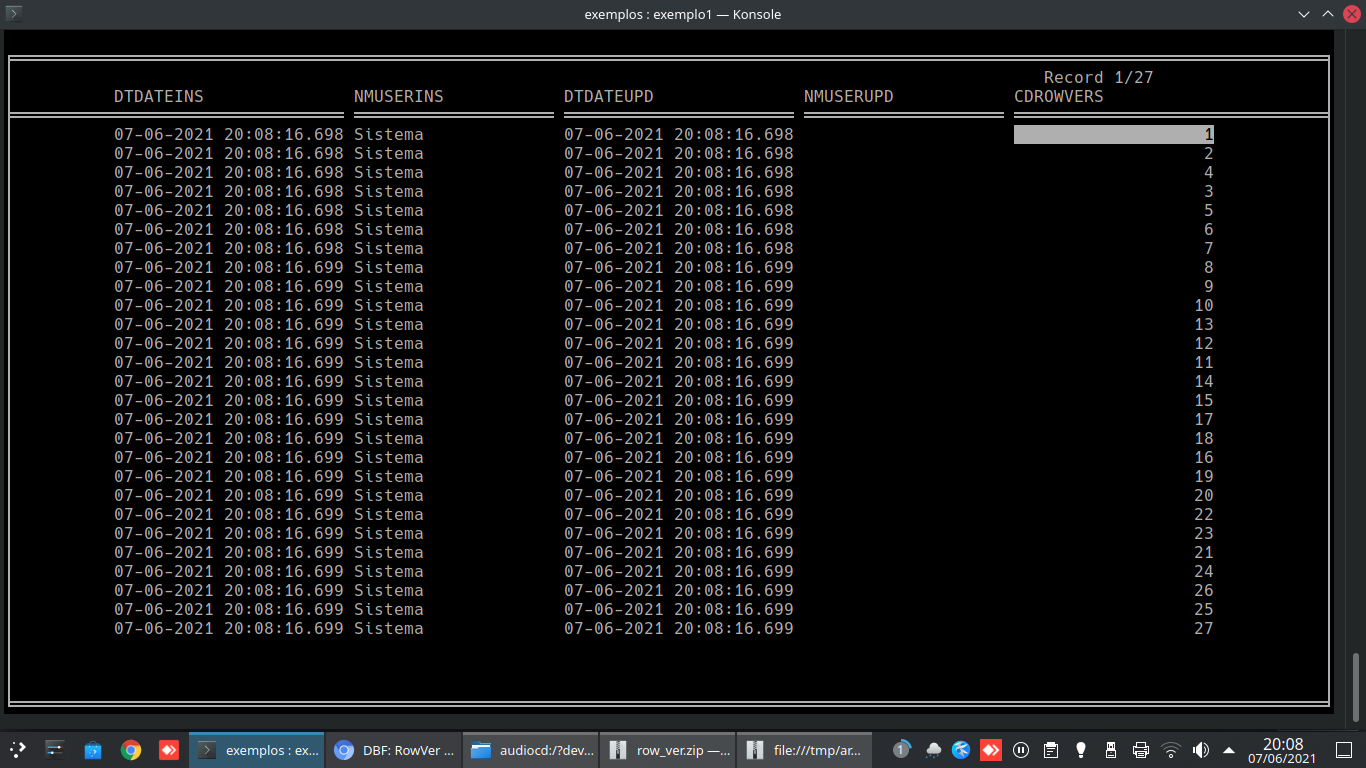Maximize the Konsole window
Screen dimensions: 1366x768
1328,14
